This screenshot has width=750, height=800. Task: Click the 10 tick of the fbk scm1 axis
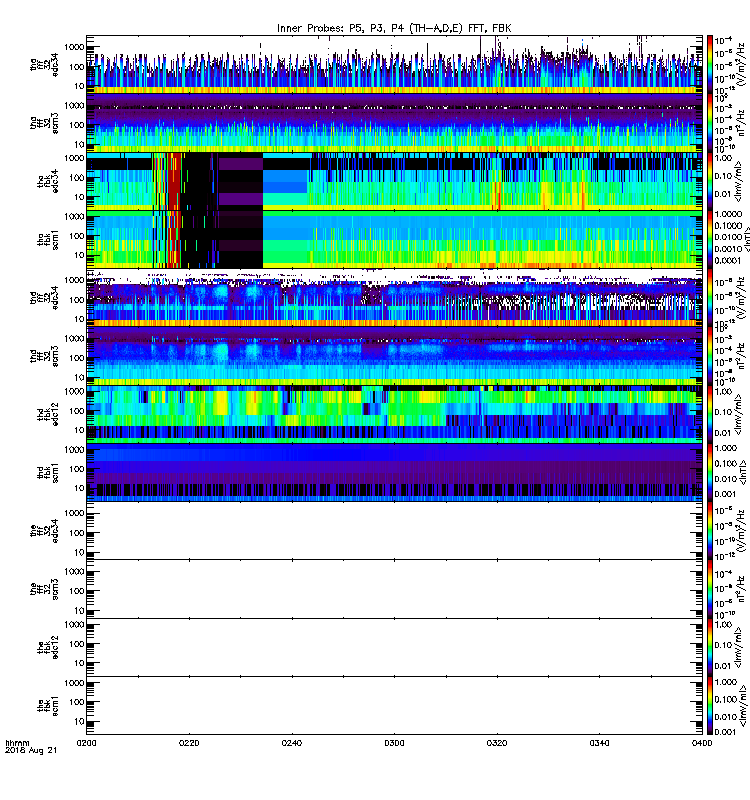click(x=79, y=721)
